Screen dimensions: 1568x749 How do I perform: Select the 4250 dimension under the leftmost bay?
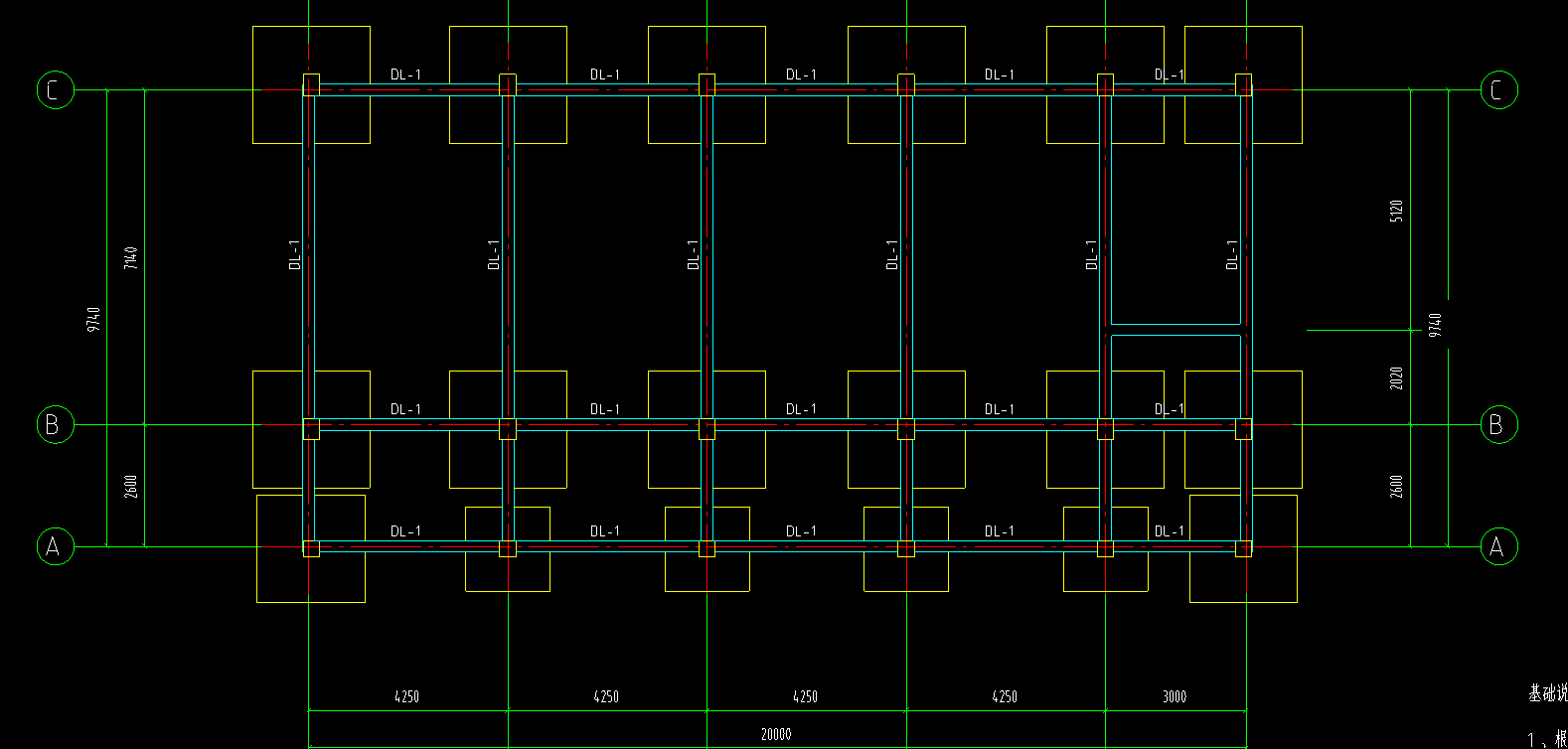(406, 696)
